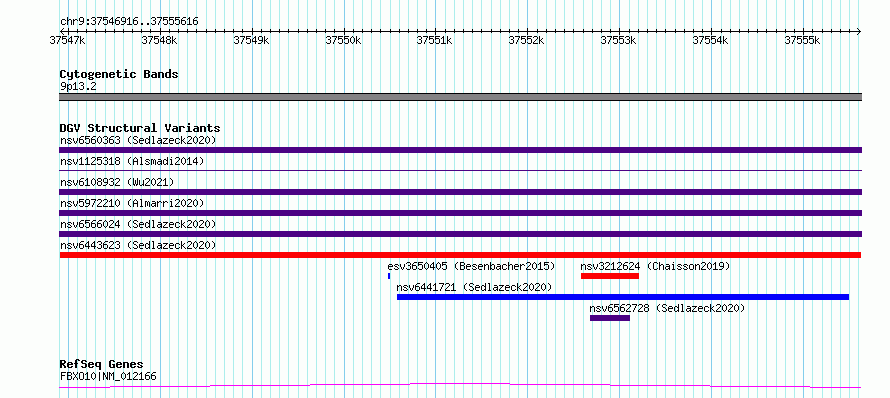
Task: Click the 37554k ruler position
Action: 711,40
